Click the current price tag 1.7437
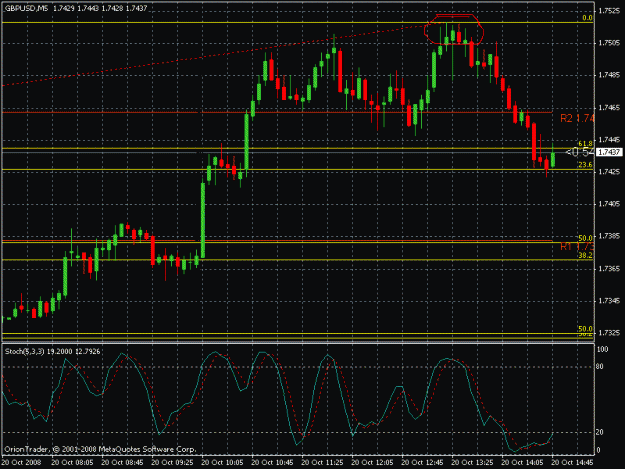The width and height of the screenshot is (625, 469). pyautogui.click(x=609, y=152)
